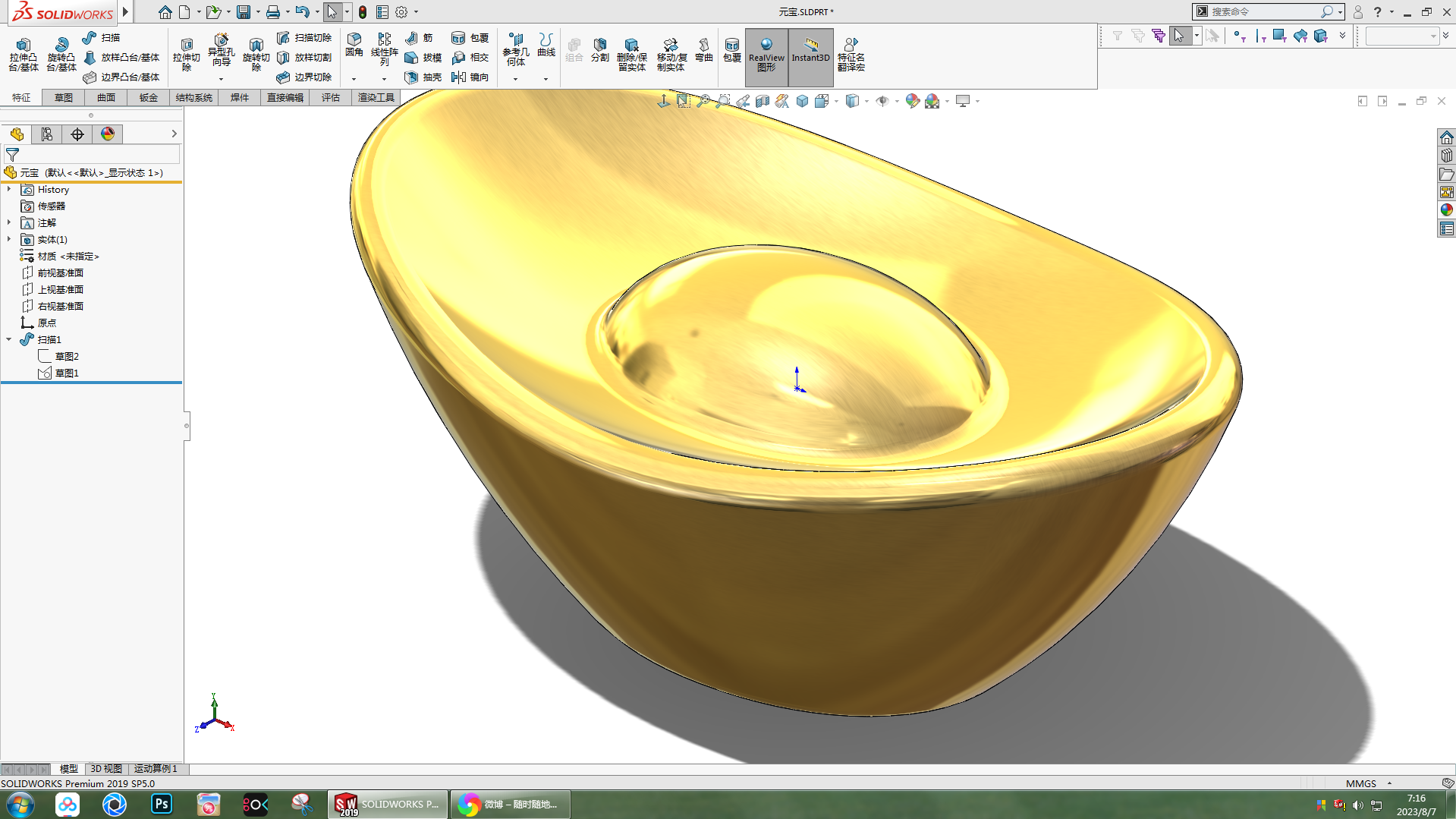Select the Mirror (镜向) tool

[x=470, y=77]
